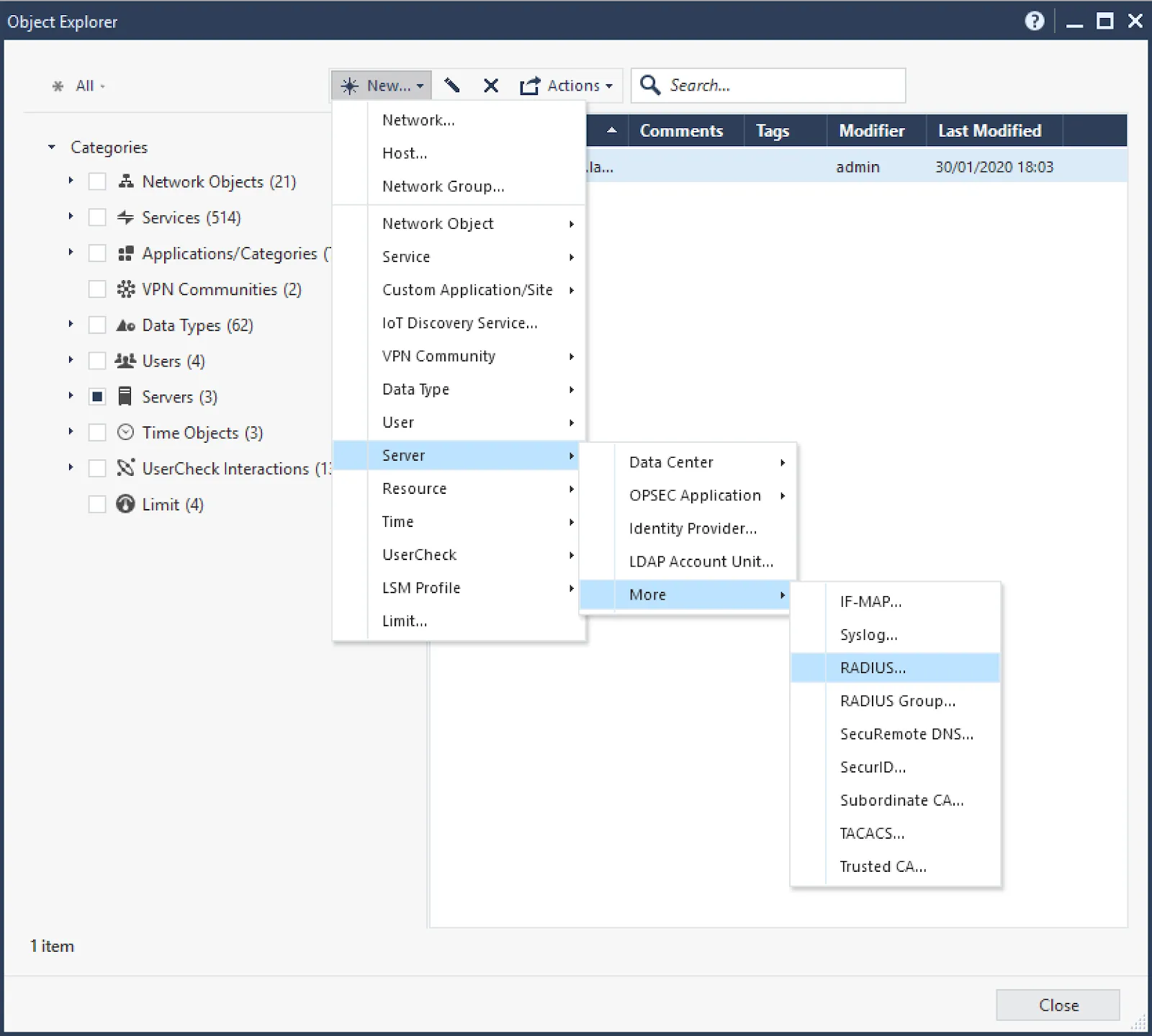Select the edit (pencil) toolbar icon
This screenshot has height=1036, width=1152.
pyautogui.click(x=452, y=85)
